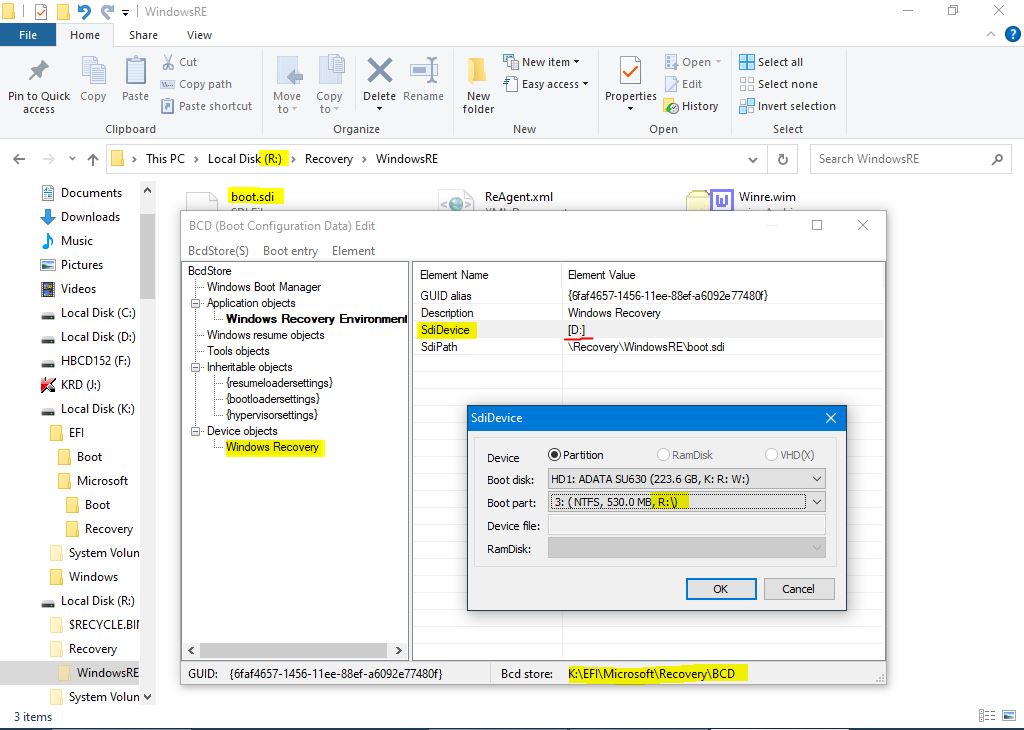Click the Search WindowsRE field
The height and width of the screenshot is (730, 1024).
900,159
